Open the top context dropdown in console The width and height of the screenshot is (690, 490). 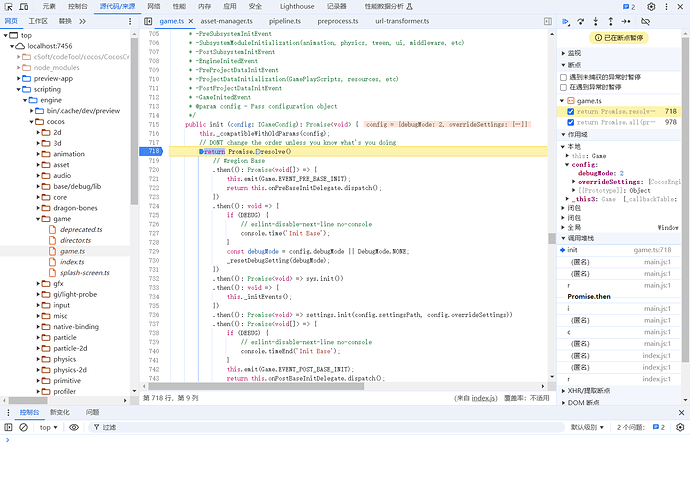48,427
